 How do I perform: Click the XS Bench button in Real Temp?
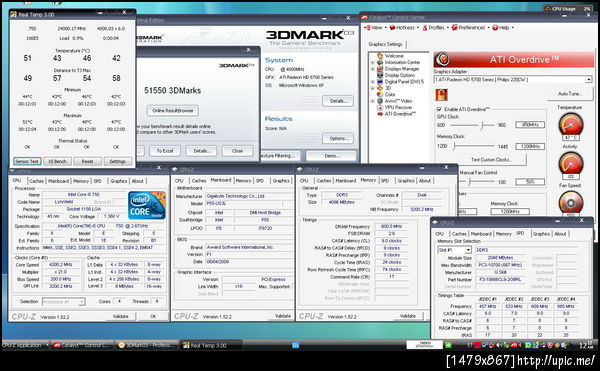(x=57, y=161)
